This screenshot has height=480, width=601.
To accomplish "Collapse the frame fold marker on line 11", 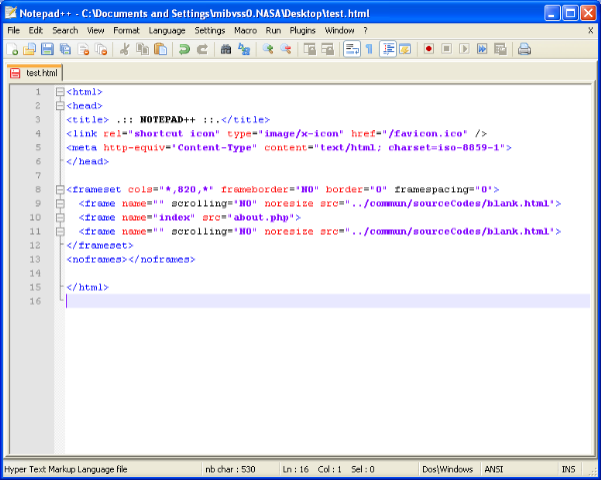I will (x=60, y=231).
